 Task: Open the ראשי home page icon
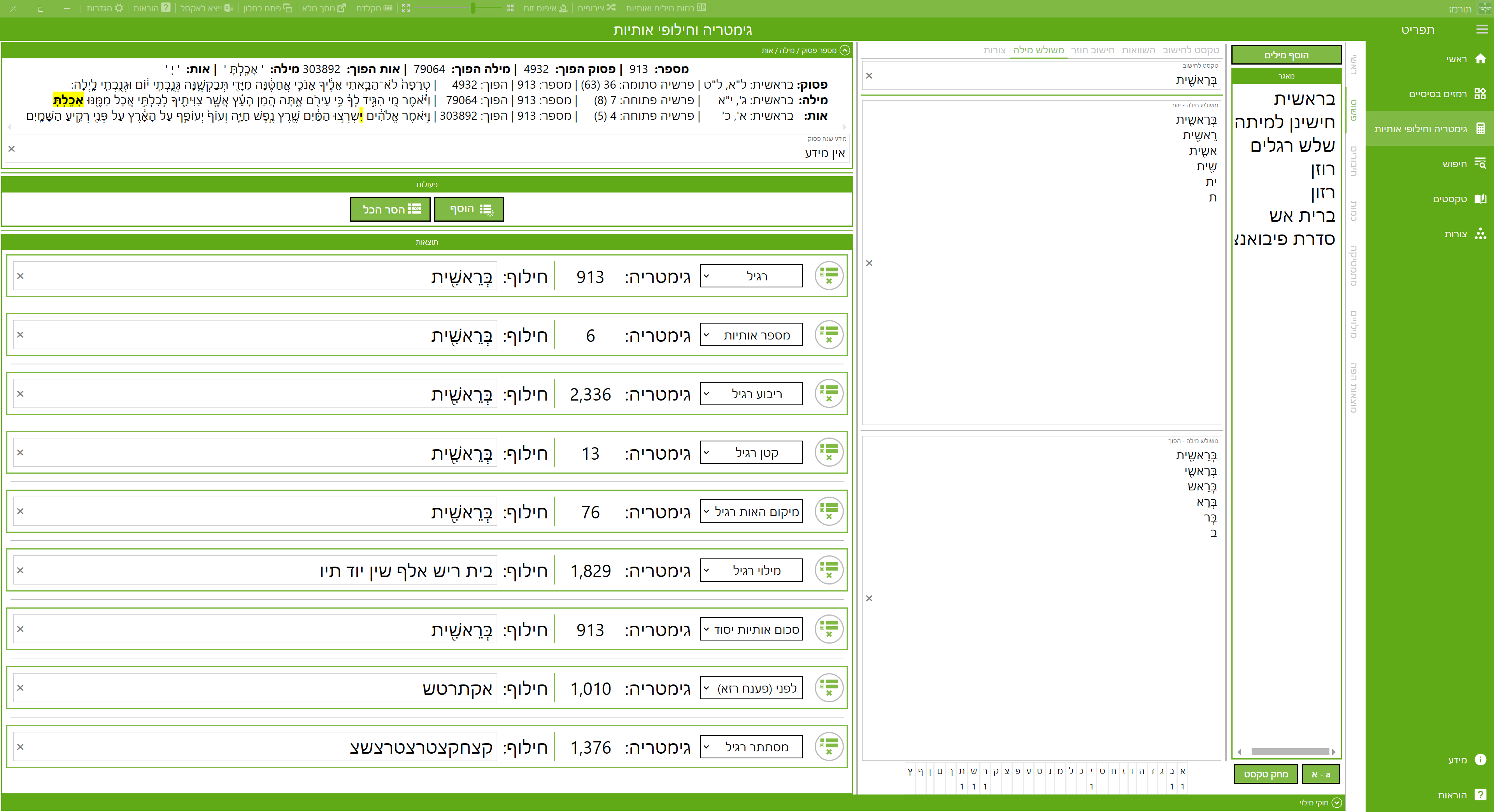(1480, 59)
